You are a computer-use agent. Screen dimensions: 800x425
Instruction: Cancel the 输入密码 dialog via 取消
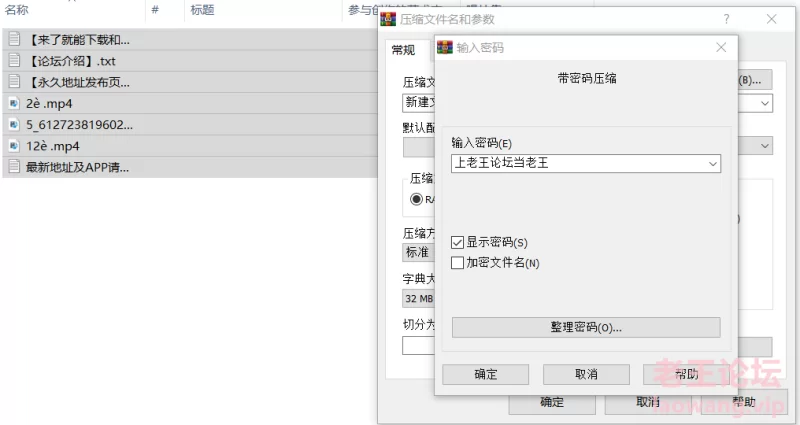point(586,374)
